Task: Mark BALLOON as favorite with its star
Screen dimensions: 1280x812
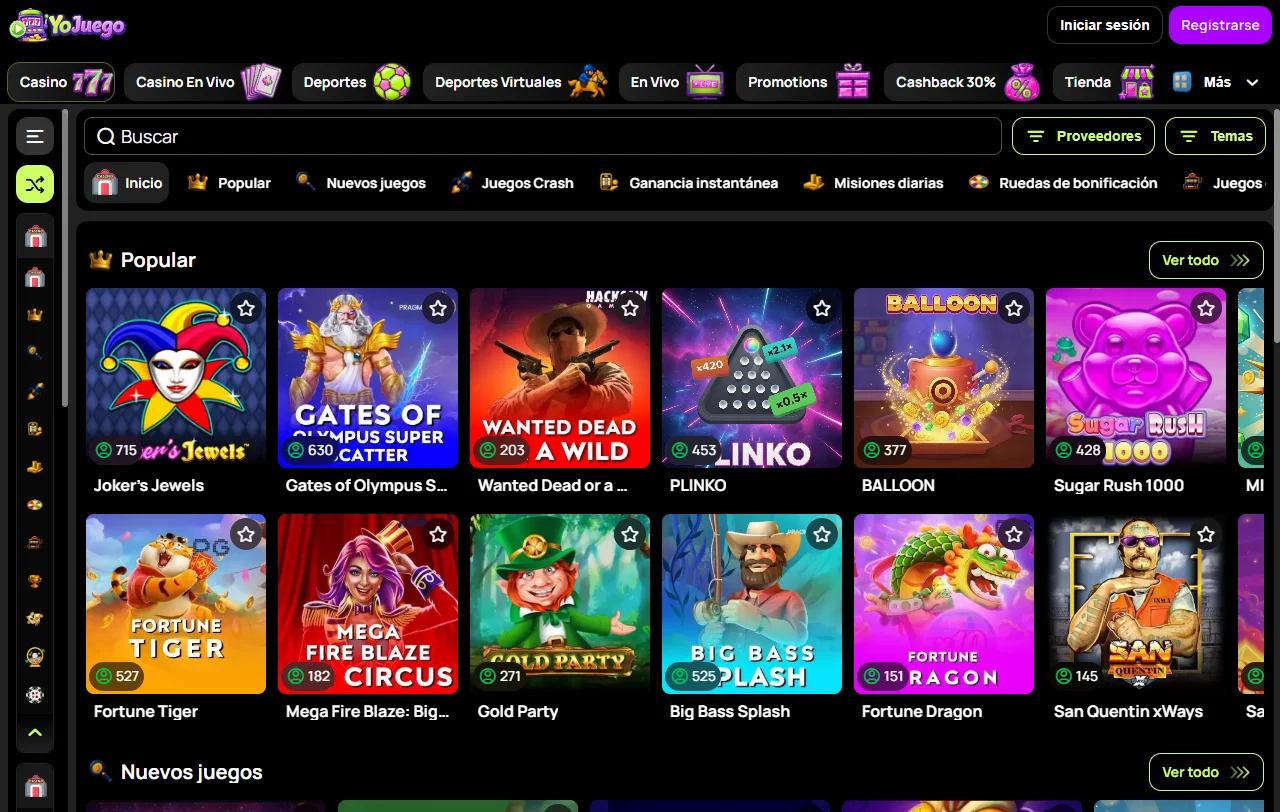Action: [x=1014, y=308]
